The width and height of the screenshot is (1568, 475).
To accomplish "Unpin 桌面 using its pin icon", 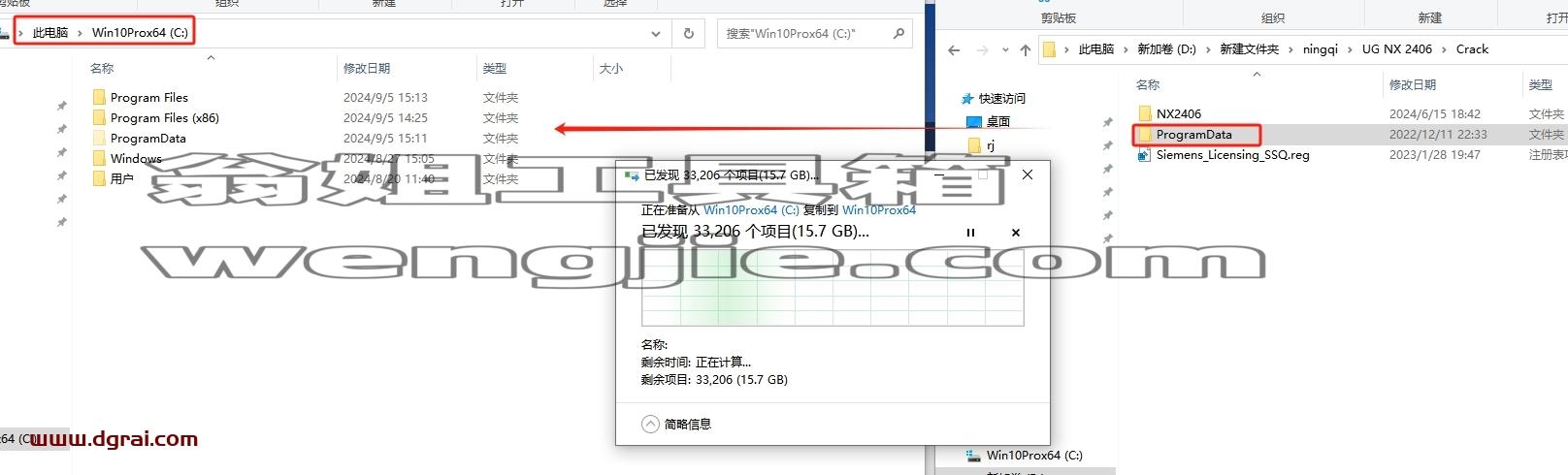I will (1107, 122).
